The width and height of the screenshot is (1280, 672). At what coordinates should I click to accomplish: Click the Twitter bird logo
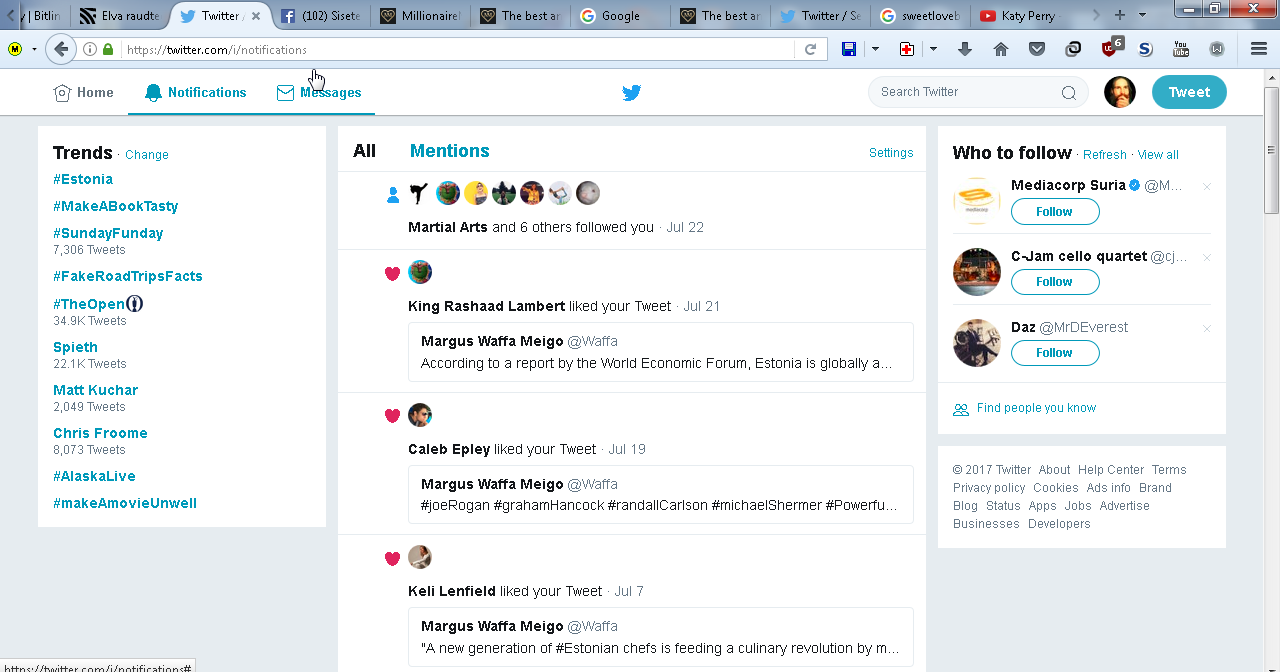[x=631, y=93]
